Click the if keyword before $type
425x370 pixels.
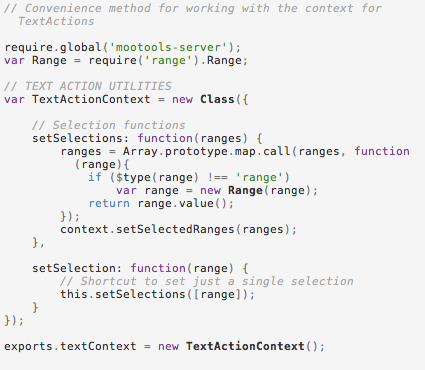coord(95,177)
